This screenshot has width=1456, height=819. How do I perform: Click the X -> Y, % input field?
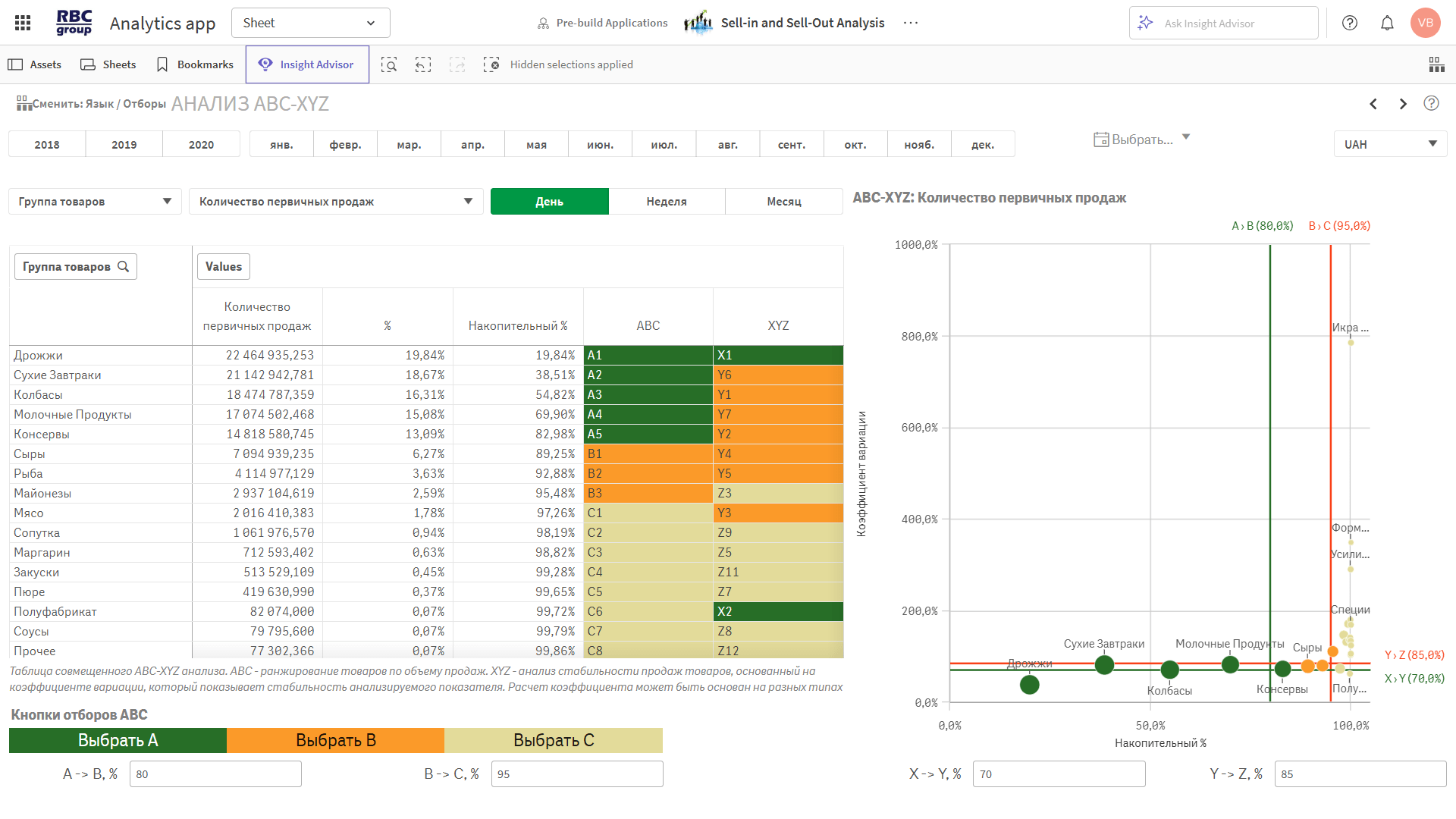pyautogui.click(x=1059, y=774)
